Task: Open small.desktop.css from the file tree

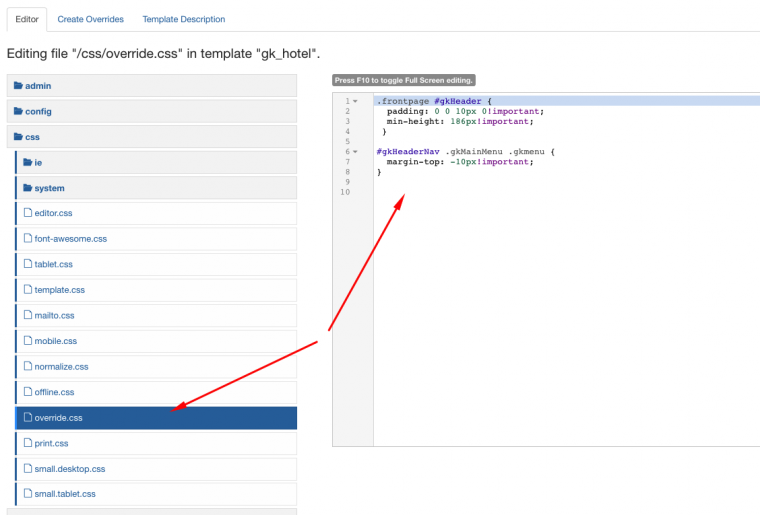Action: click(x=70, y=468)
